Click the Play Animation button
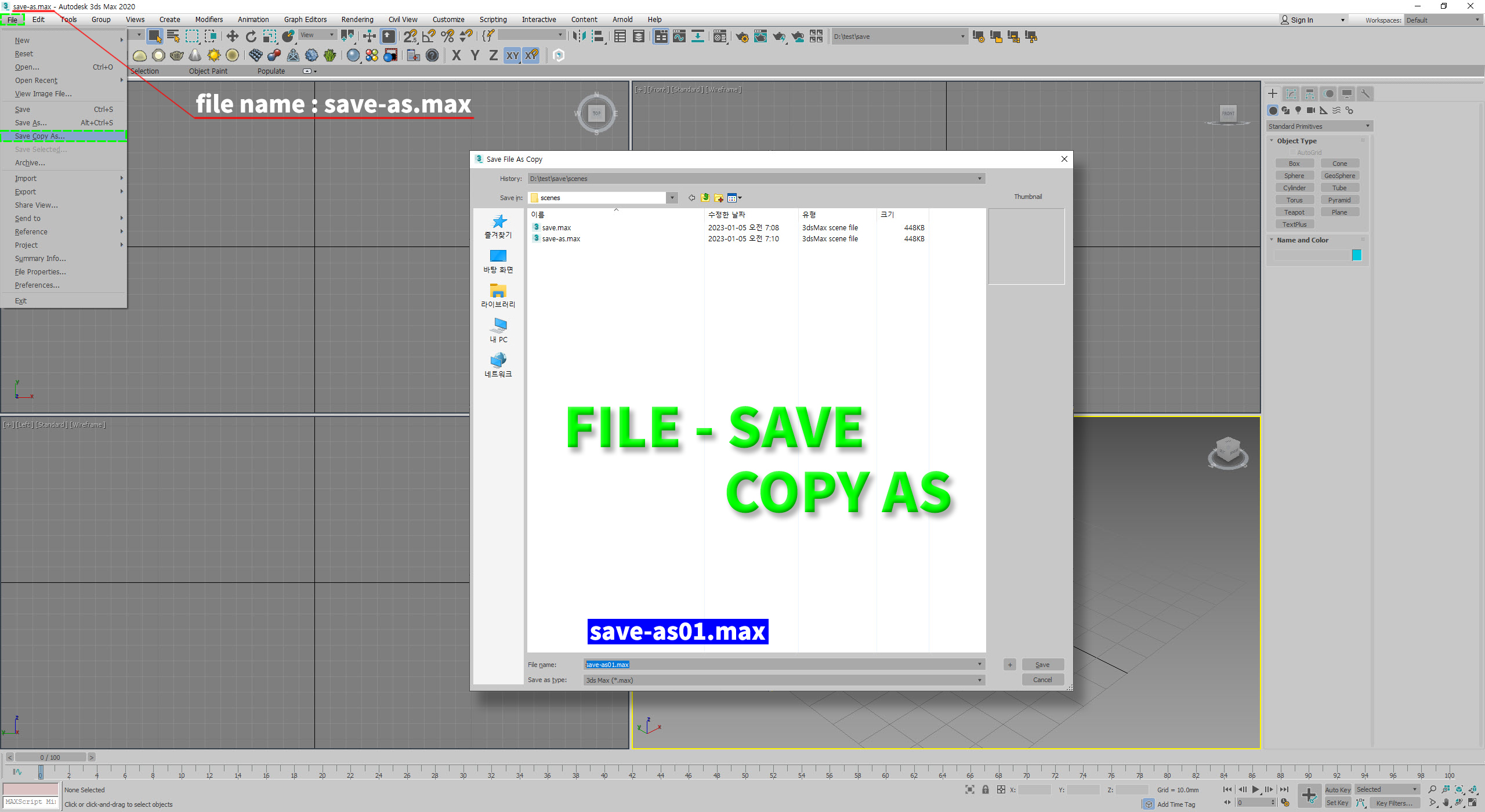This screenshot has height=812, width=1485. 1255,789
